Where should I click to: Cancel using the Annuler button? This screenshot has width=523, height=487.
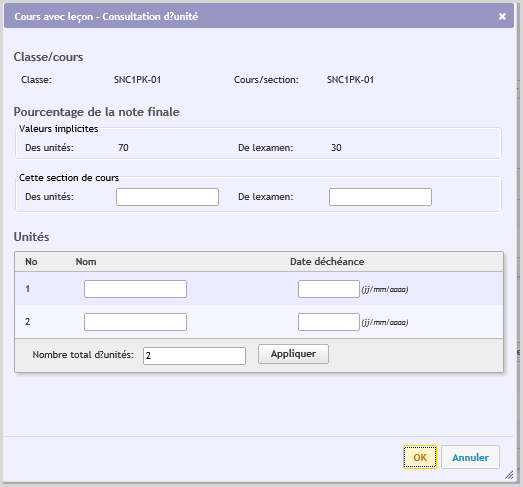(x=470, y=457)
